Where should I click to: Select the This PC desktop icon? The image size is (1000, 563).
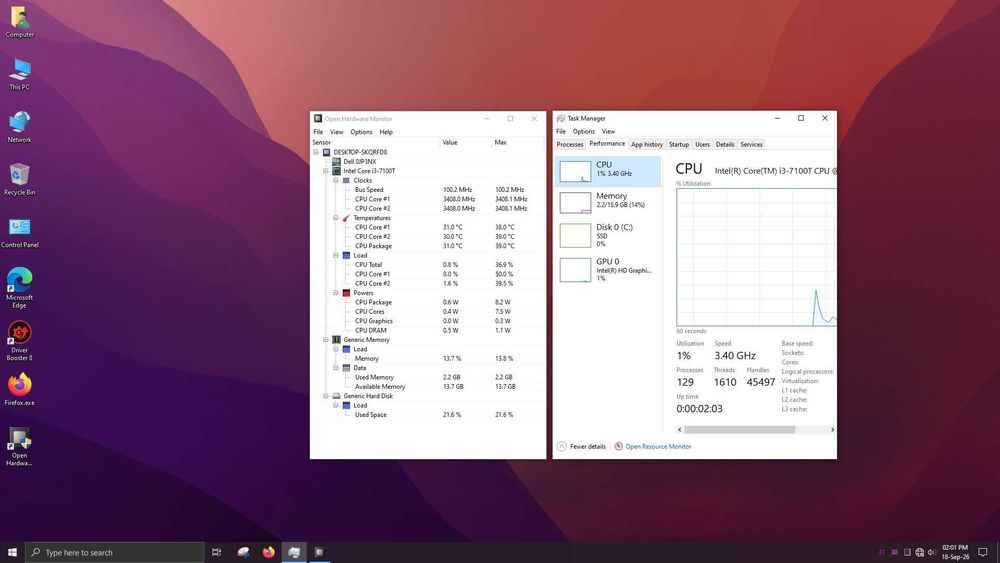pyautogui.click(x=19, y=75)
